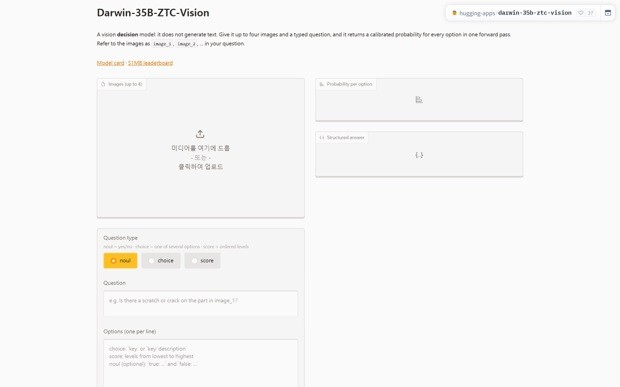Select the choice question type

161,261
